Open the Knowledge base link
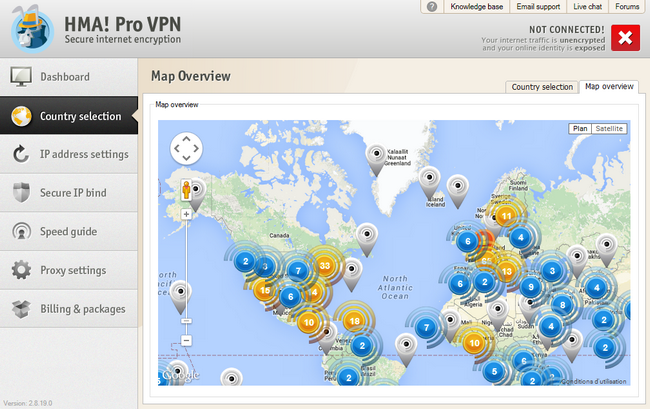Image resolution: width=650 pixels, height=409 pixels. click(477, 7)
